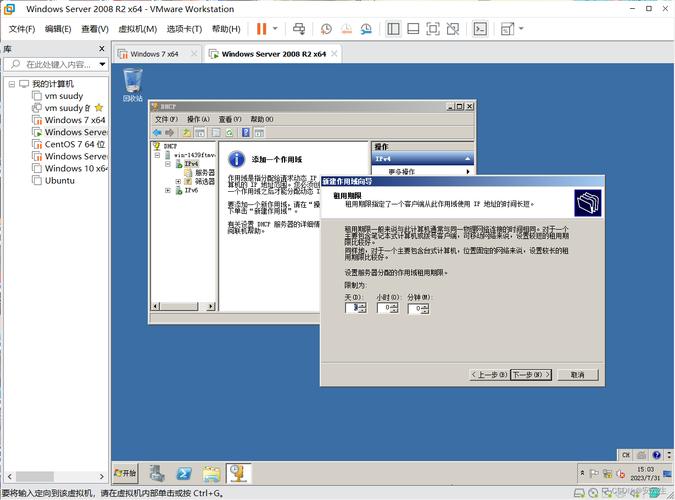
Task: Click the DHCP refresh toolbar icon
Action: (x=229, y=133)
